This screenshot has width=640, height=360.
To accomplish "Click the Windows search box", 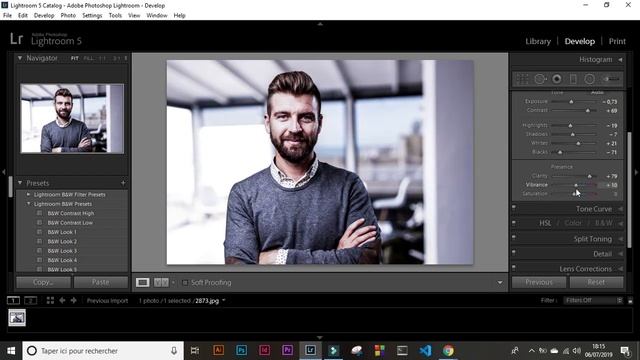I will coord(103,351).
